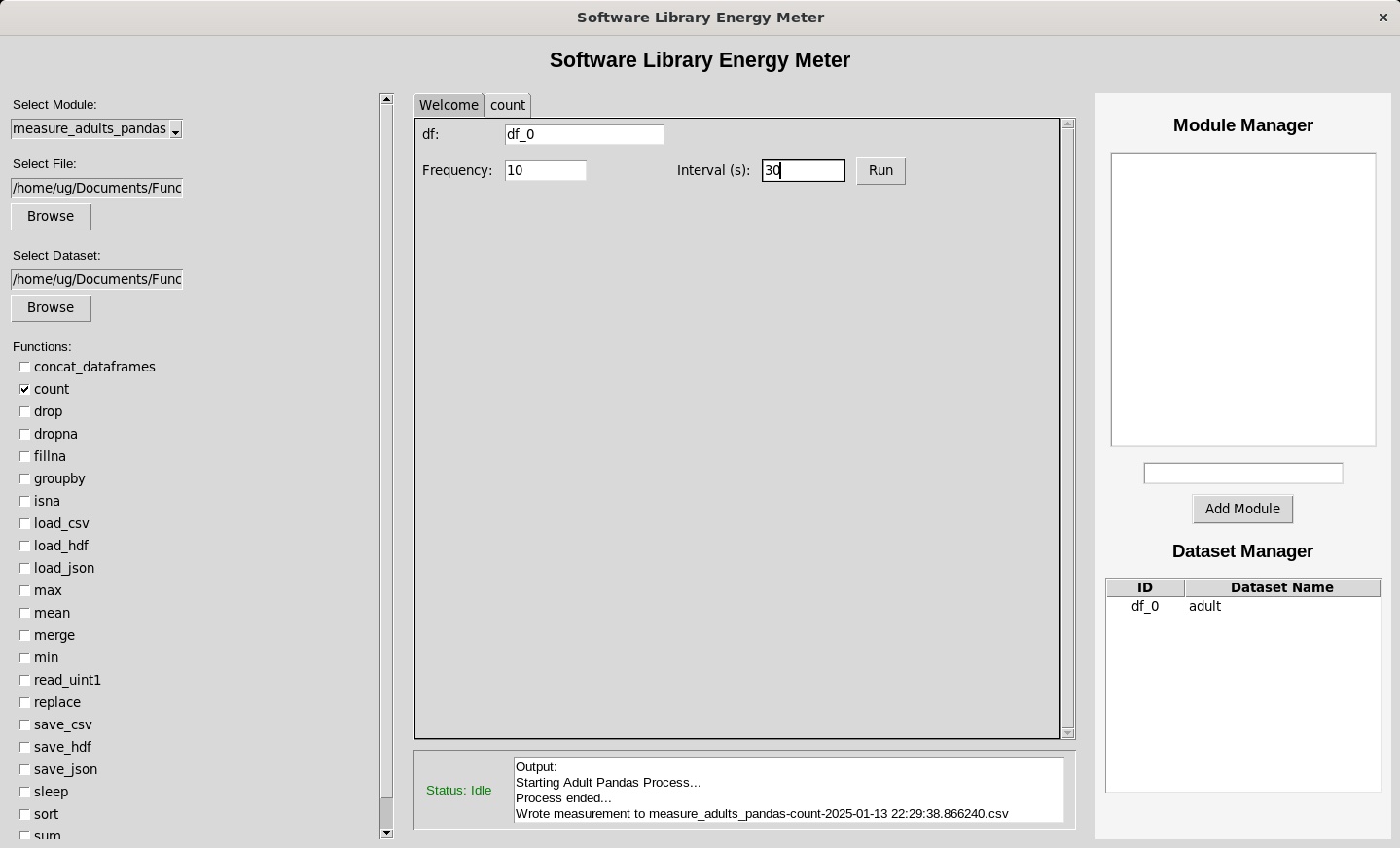1400x848 pixels.
Task: Check the read_uint1 function
Action: click(24, 680)
